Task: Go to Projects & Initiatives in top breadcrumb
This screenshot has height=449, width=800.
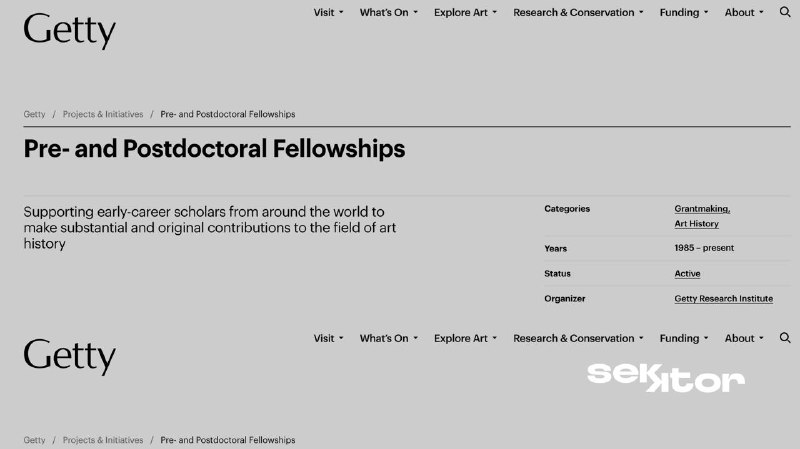Action: pyautogui.click(x=103, y=114)
